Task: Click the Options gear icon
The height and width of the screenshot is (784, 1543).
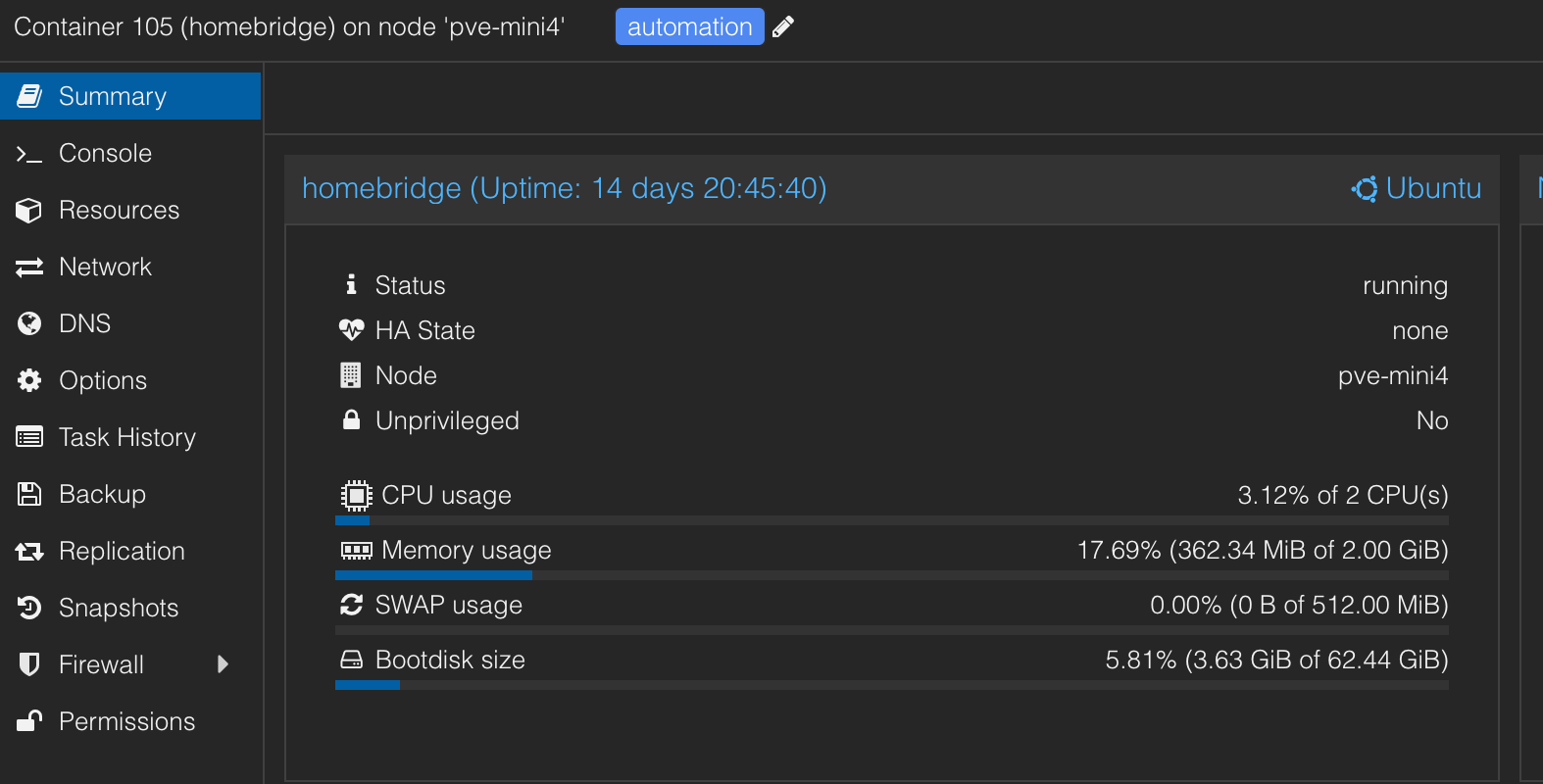Action: click(x=29, y=381)
